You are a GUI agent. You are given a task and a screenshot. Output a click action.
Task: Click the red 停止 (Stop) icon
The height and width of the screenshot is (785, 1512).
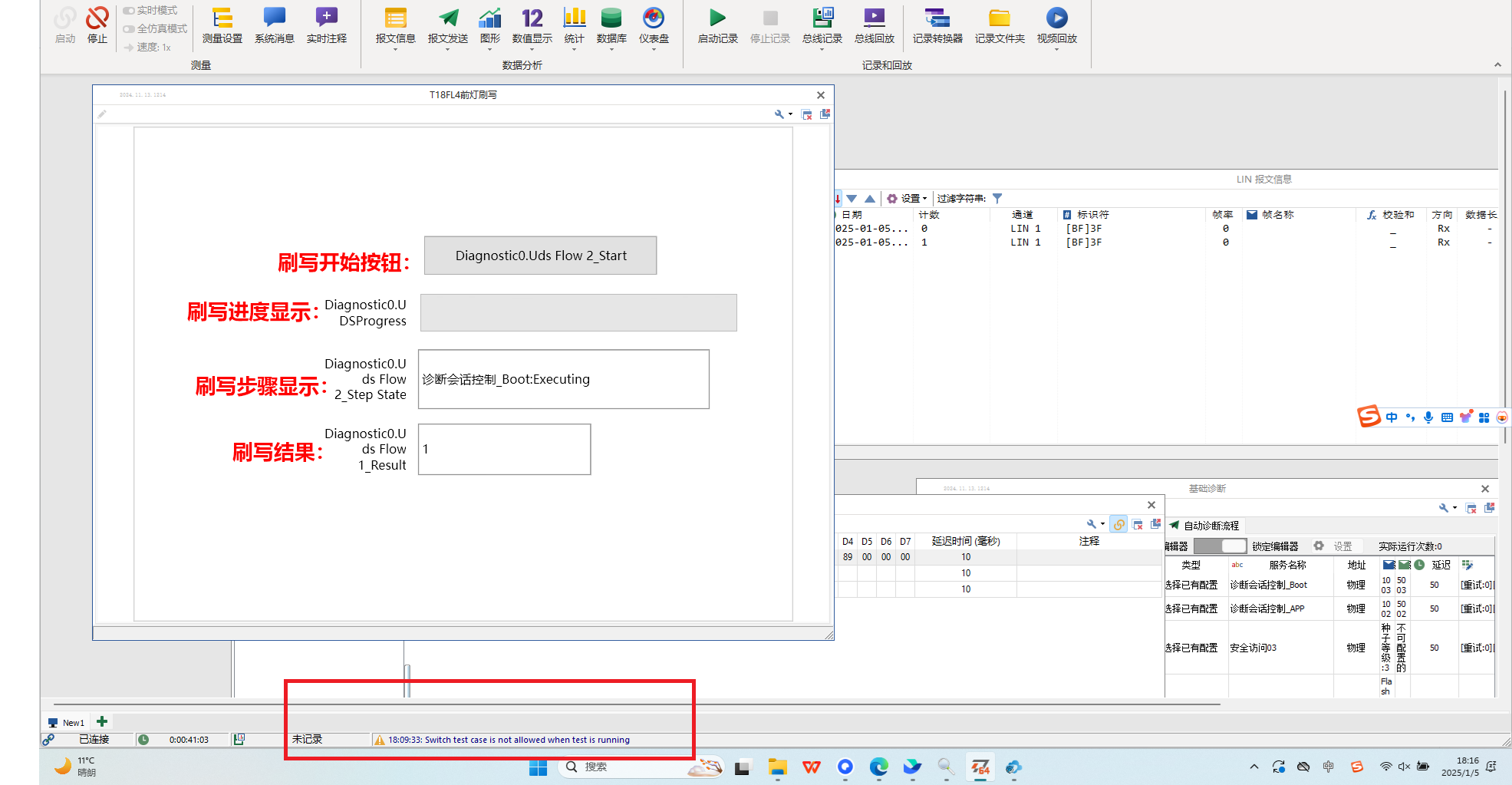point(97,18)
